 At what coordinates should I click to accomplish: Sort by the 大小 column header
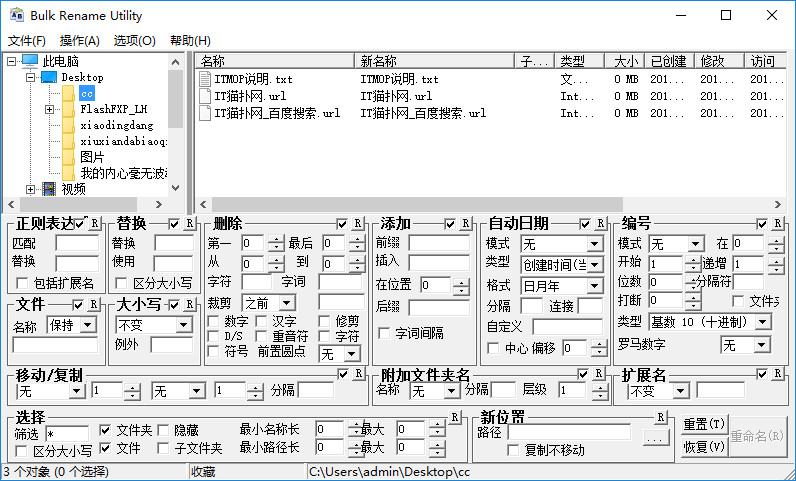[625, 61]
